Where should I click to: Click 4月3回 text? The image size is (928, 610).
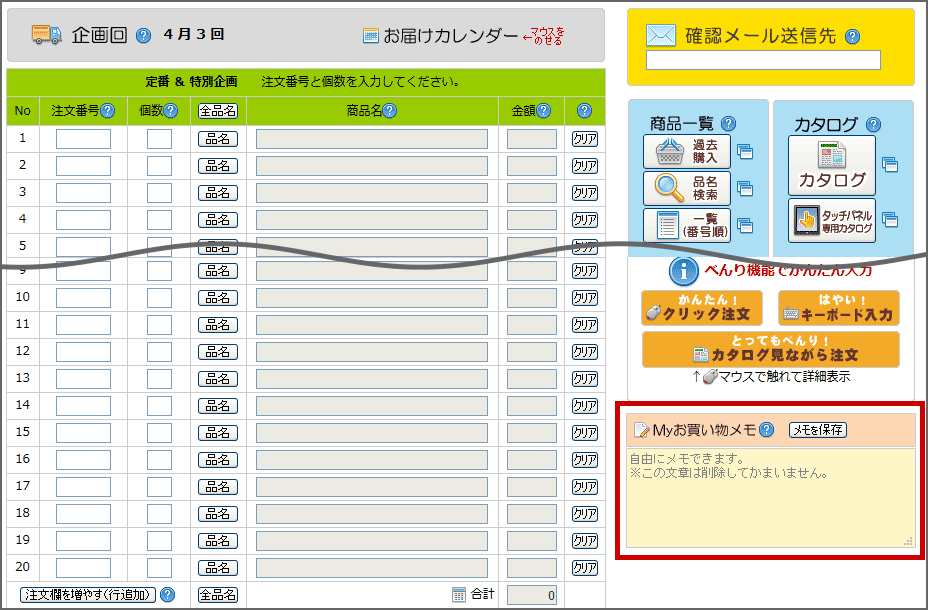tap(194, 34)
